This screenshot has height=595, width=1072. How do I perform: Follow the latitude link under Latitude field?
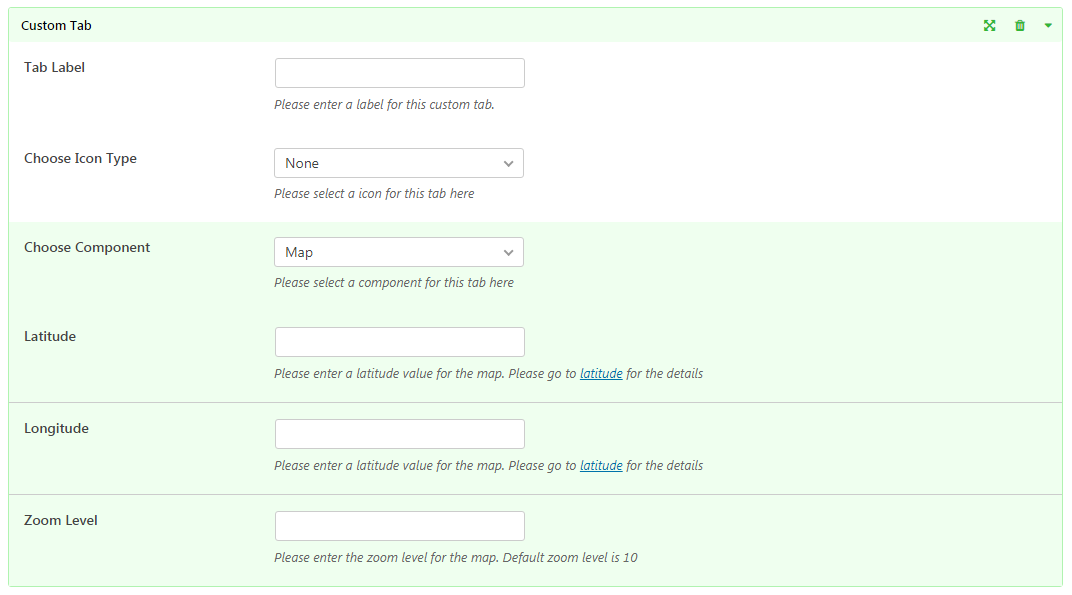tap(601, 373)
